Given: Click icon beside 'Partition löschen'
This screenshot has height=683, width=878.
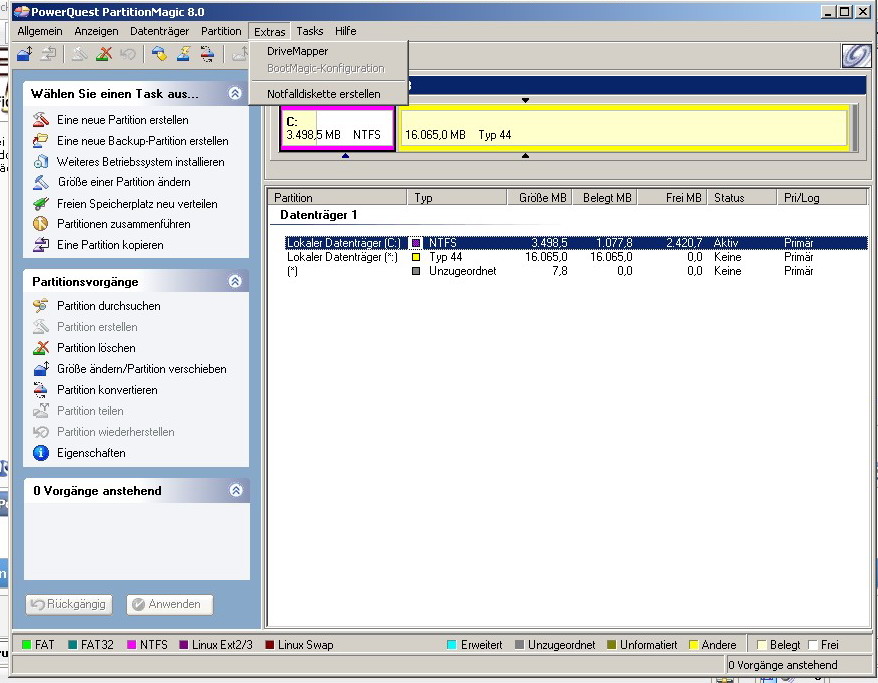Looking at the screenshot, I should point(41,348).
